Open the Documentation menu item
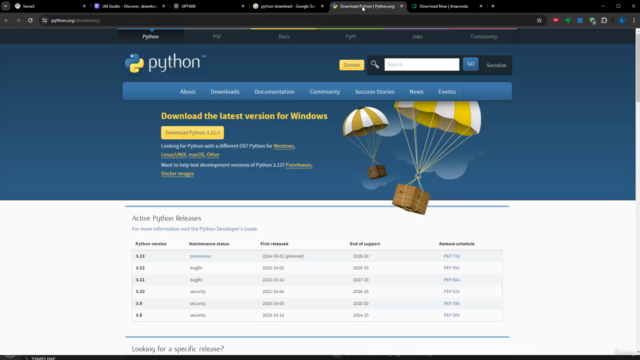The image size is (640, 360). [275, 91]
